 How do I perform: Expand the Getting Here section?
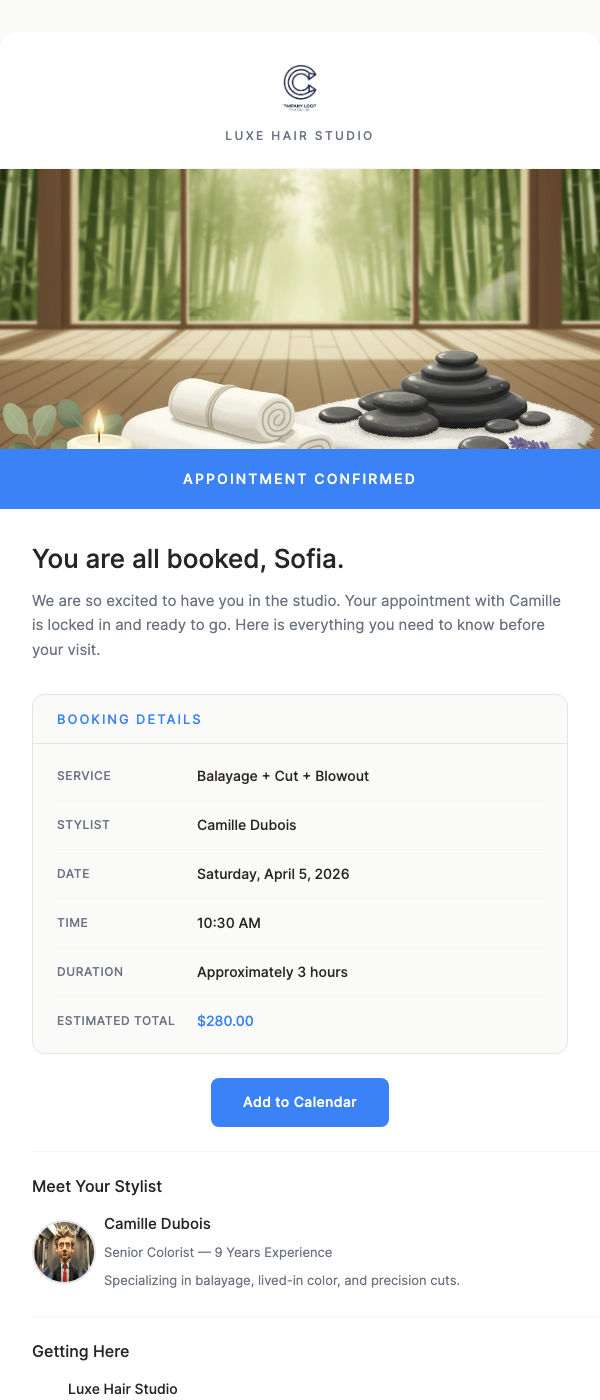coord(80,1351)
